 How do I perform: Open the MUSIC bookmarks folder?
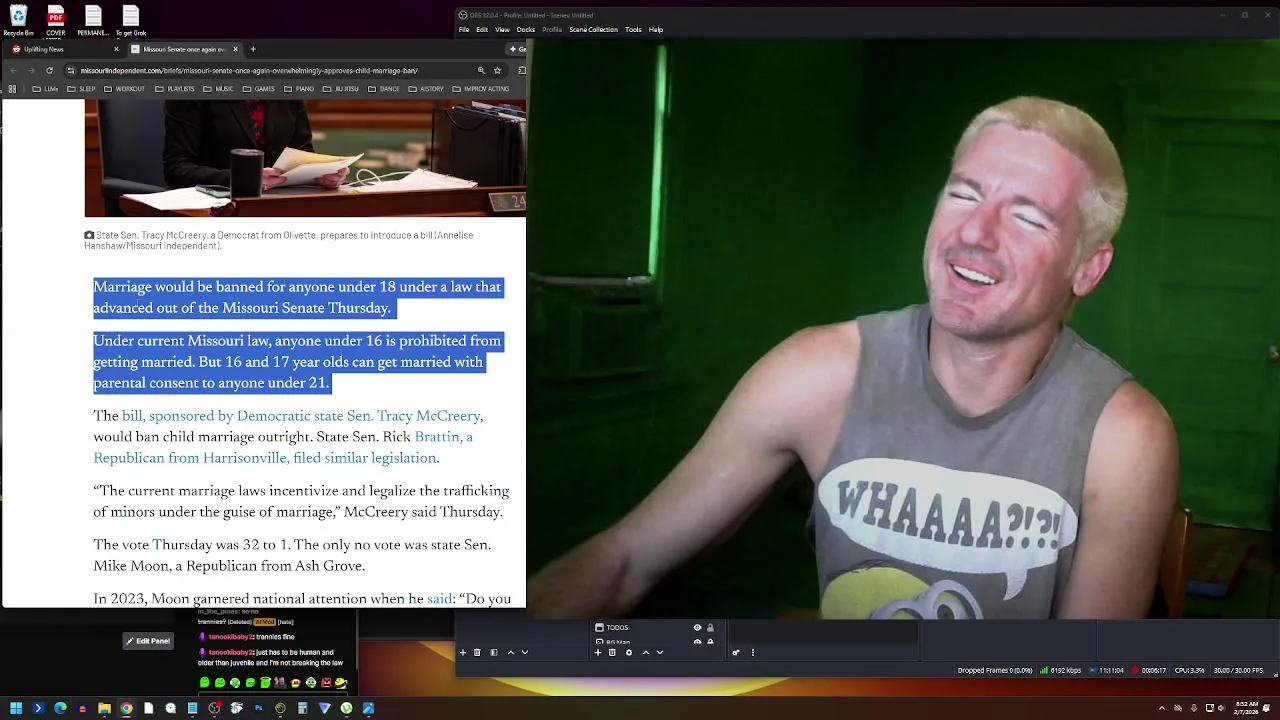[218, 89]
